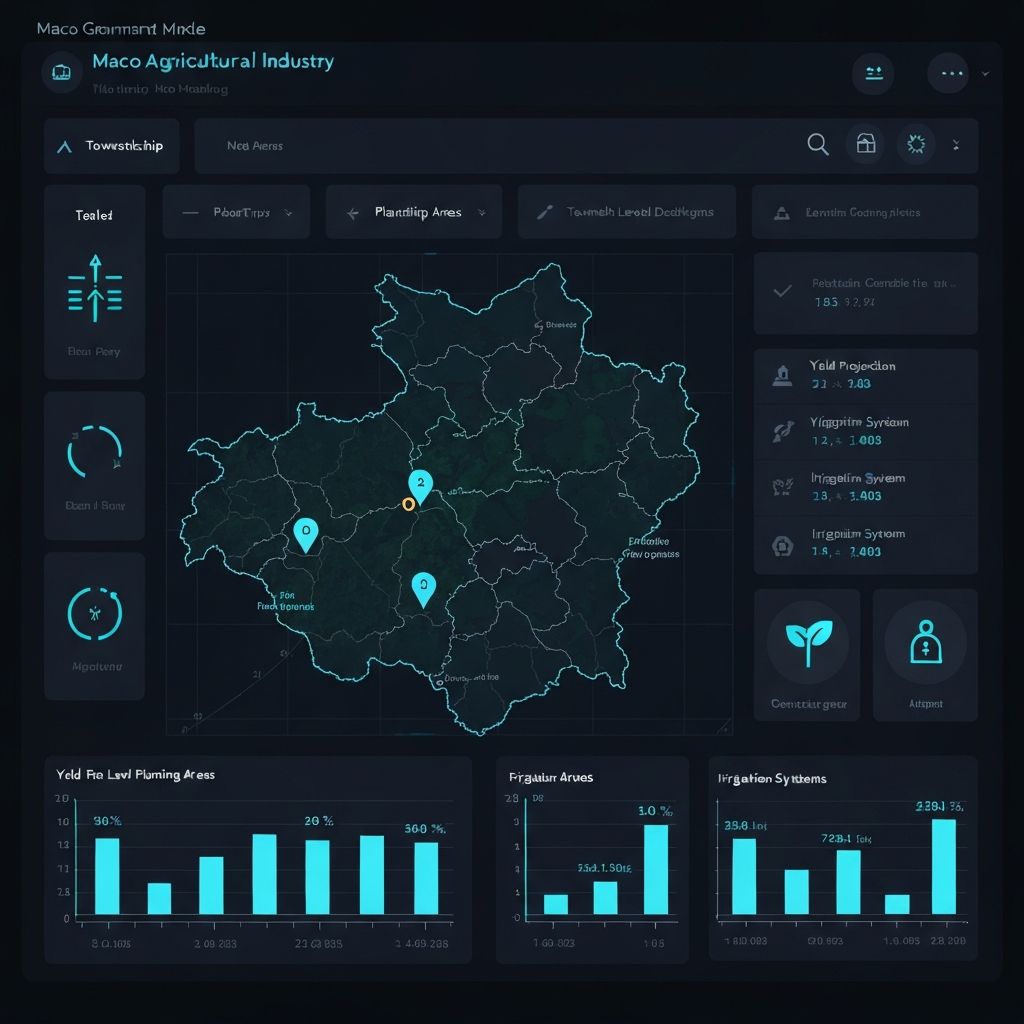Click the lock icon tile
Viewport: 1024px width, 1024px height.
(925, 642)
